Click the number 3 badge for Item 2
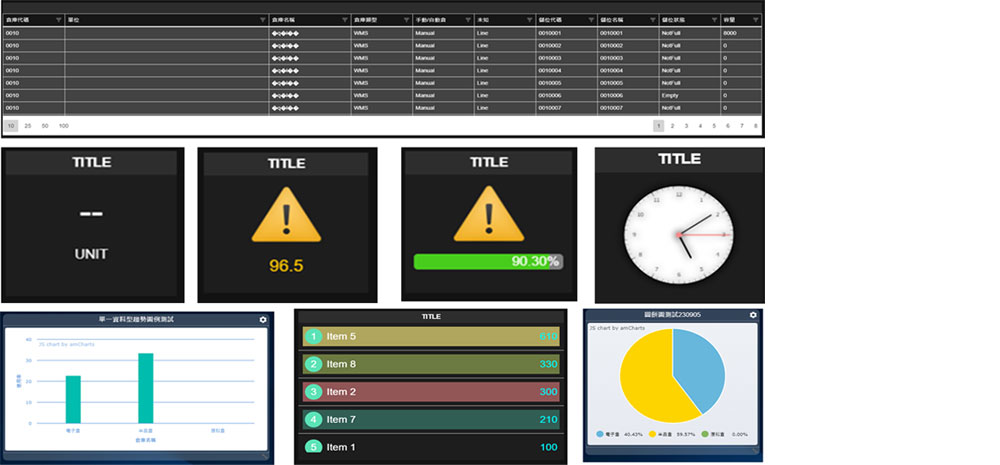 (314, 392)
